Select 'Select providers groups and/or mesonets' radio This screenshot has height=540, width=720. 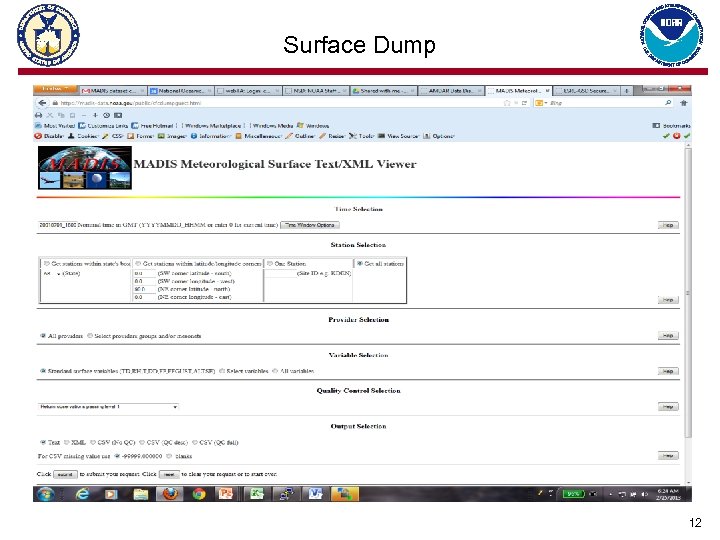pos(90,336)
